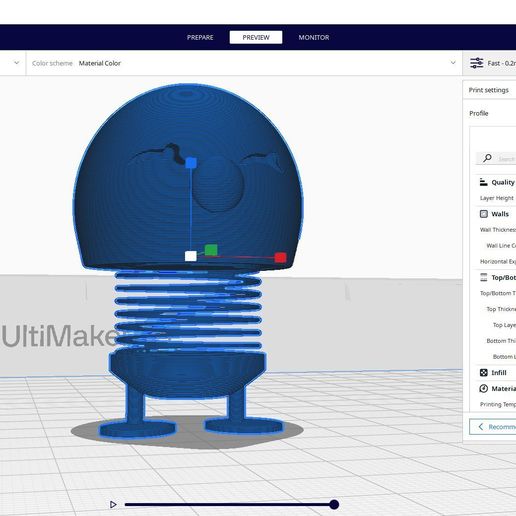Click the Material category icon
Screen dimensions: 516x516
pyautogui.click(x=484, y=388)
